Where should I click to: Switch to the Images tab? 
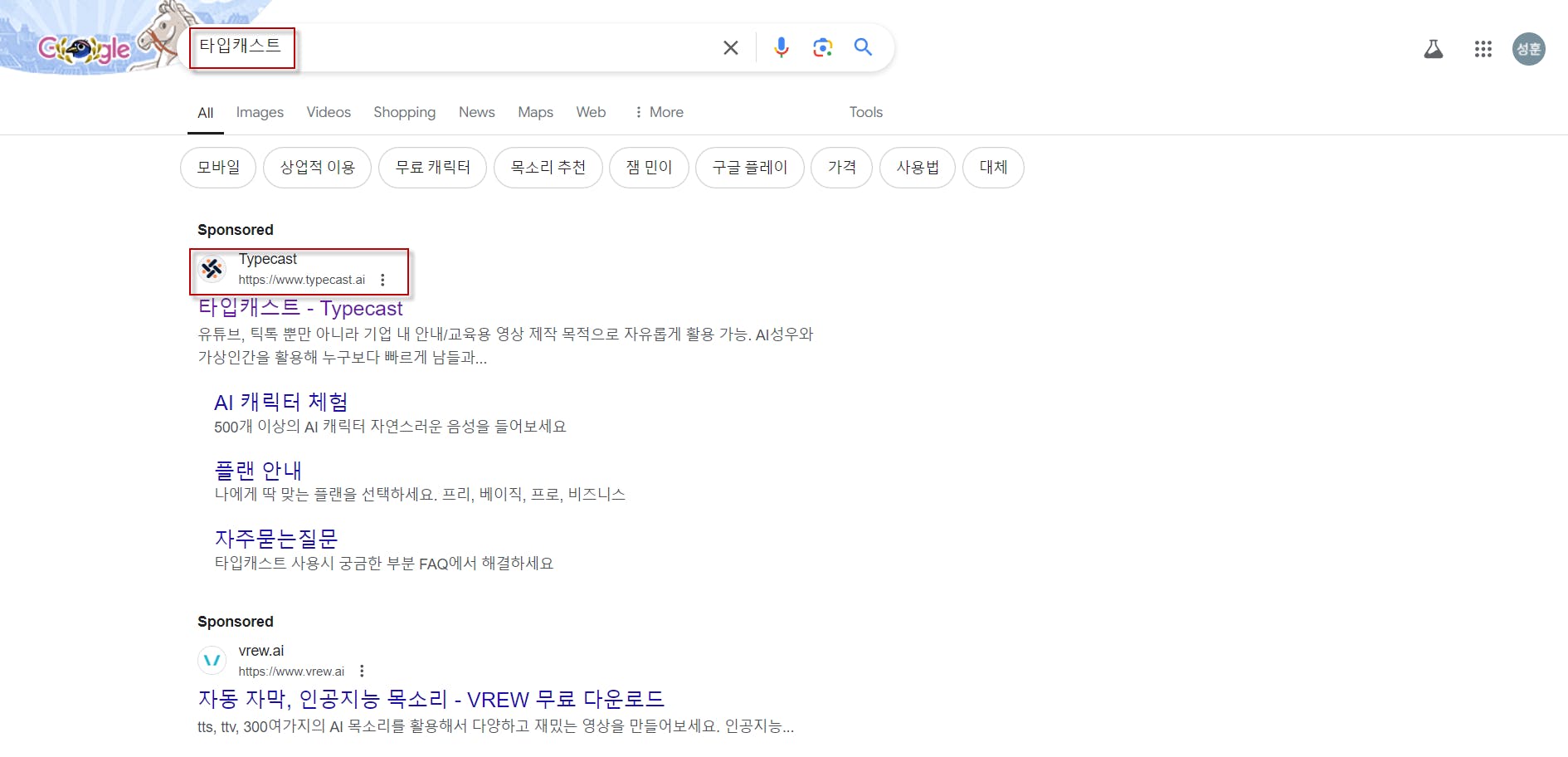260,112
